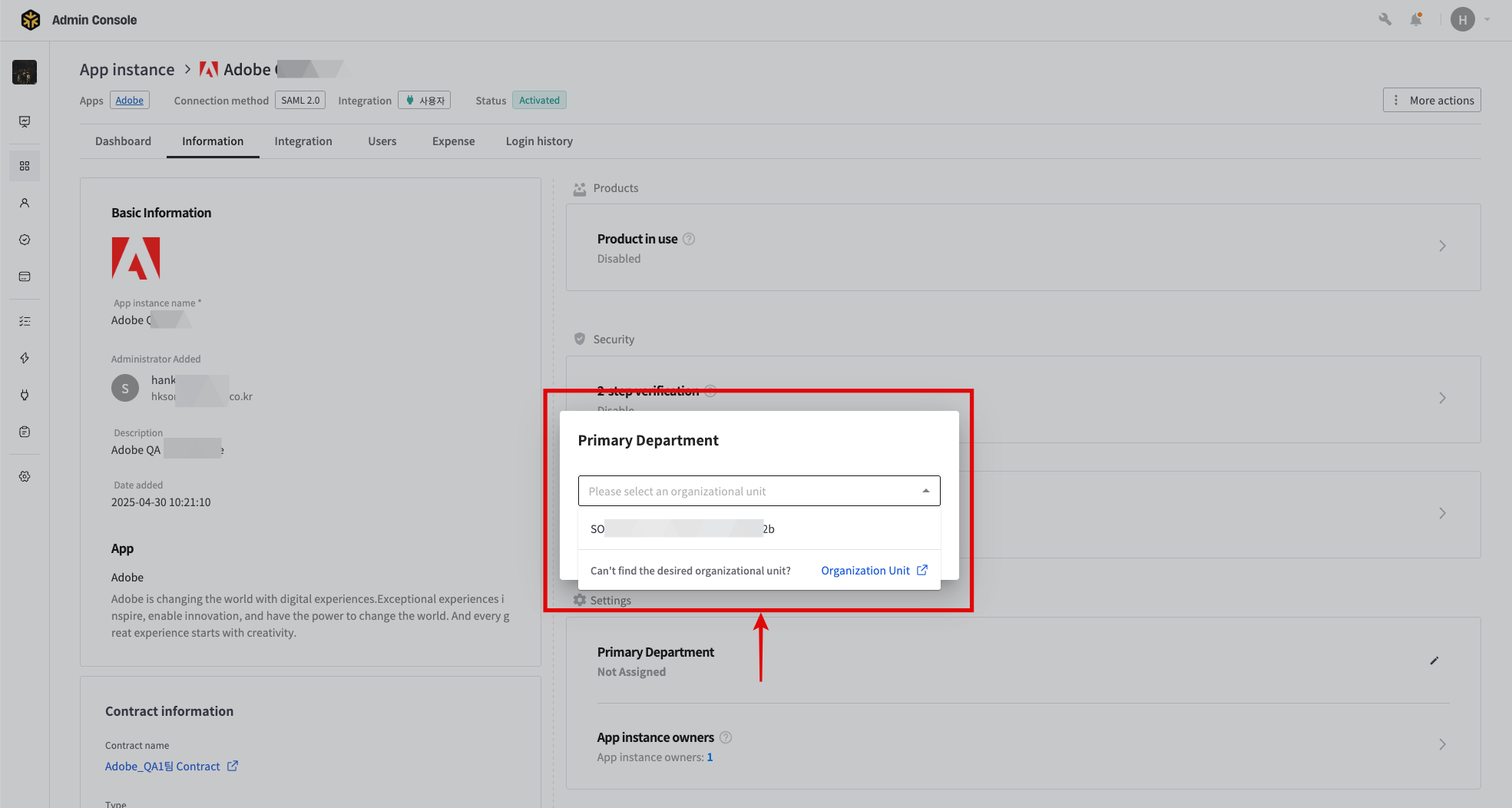Open the Organization Unit link

pos(874,571)
